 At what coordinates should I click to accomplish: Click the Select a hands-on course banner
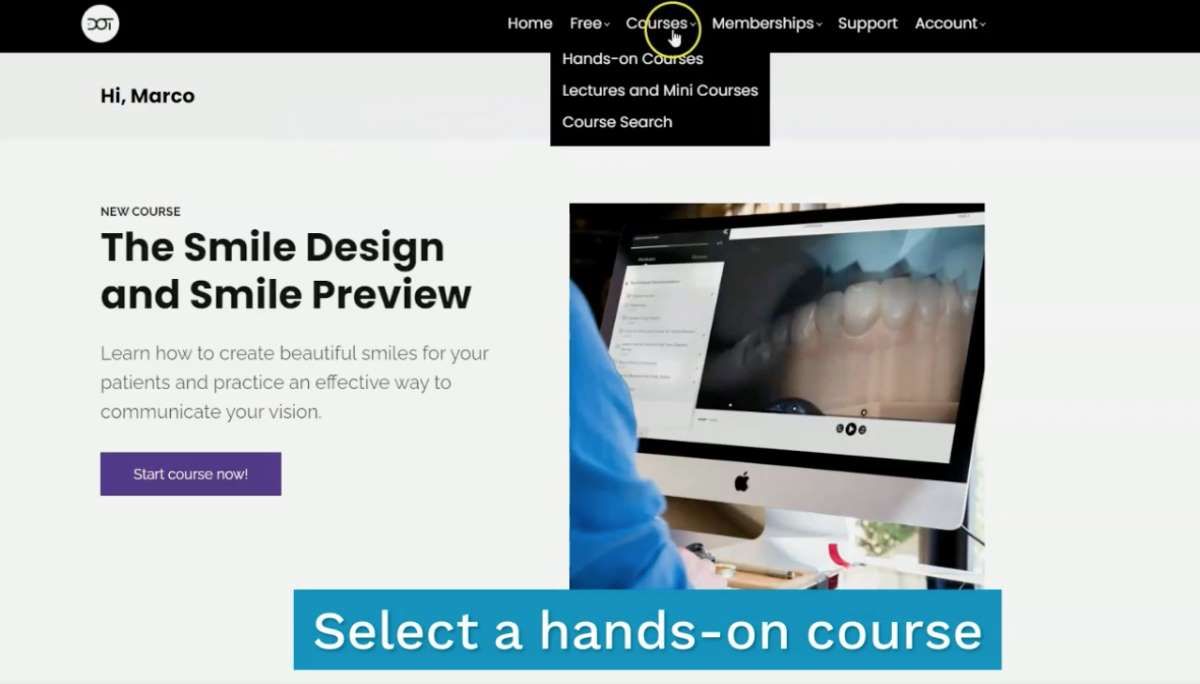pos(647,630)
